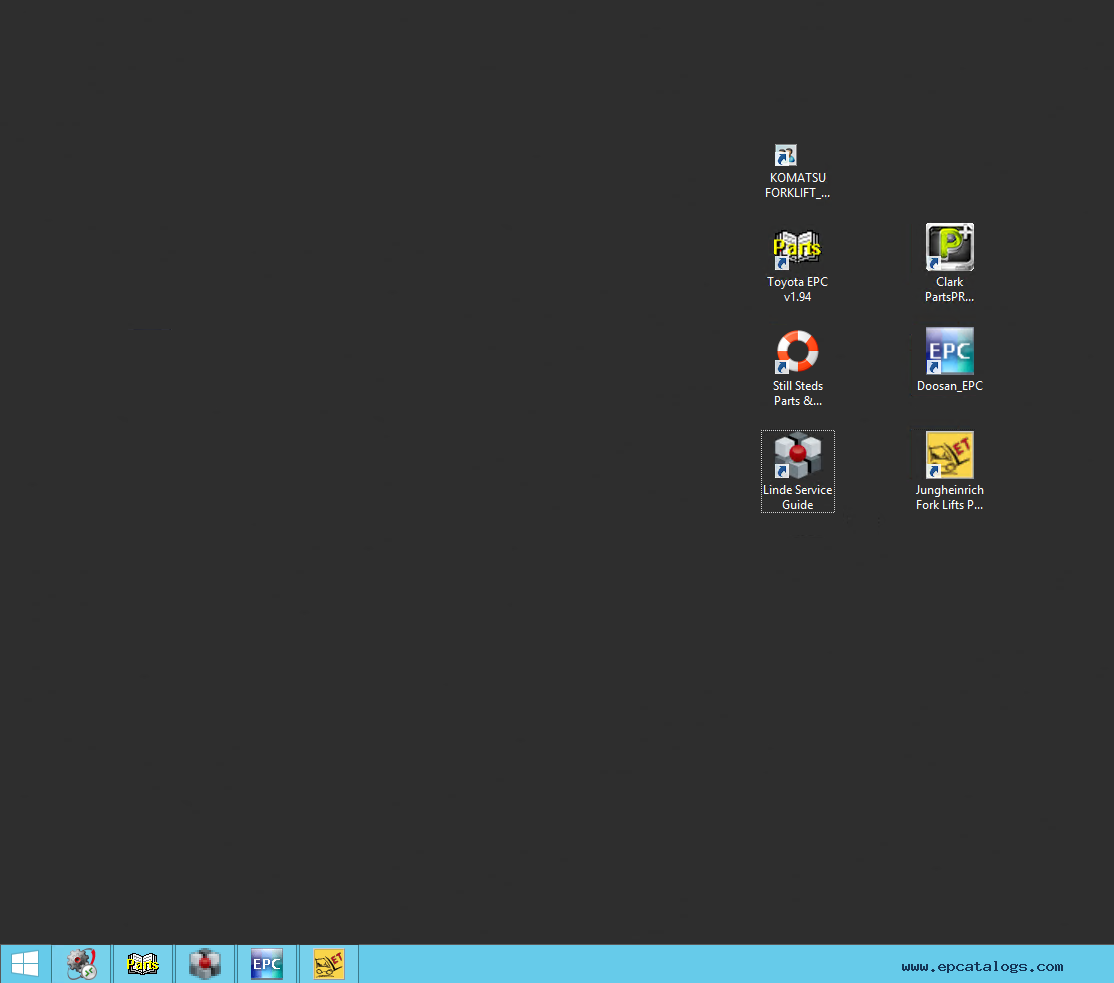Click the 'Clark PartsPR...' text label
The image size is (1114, 983).
point(949,289)
